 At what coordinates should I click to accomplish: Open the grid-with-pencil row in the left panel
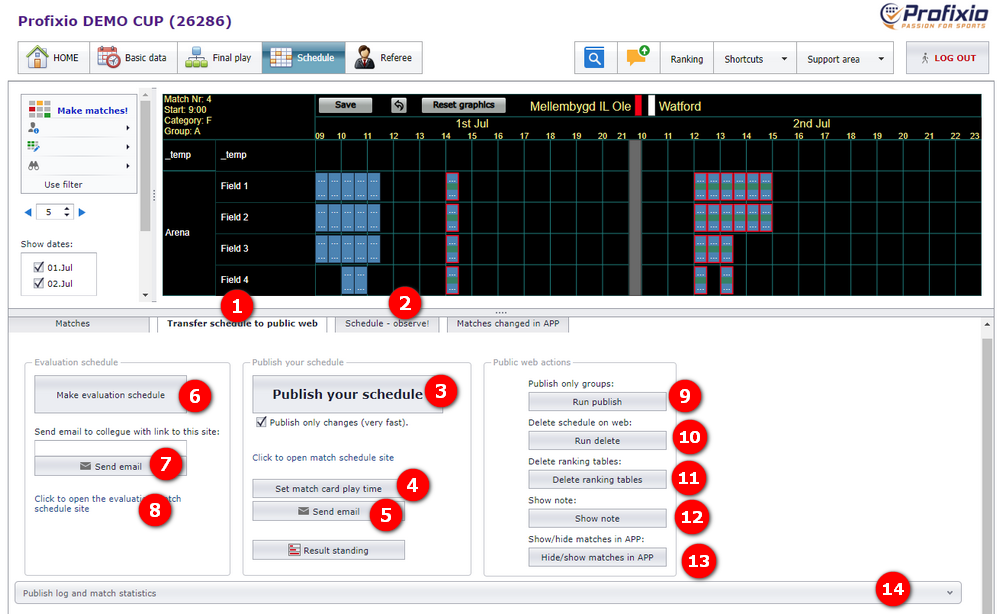point(79,147)
